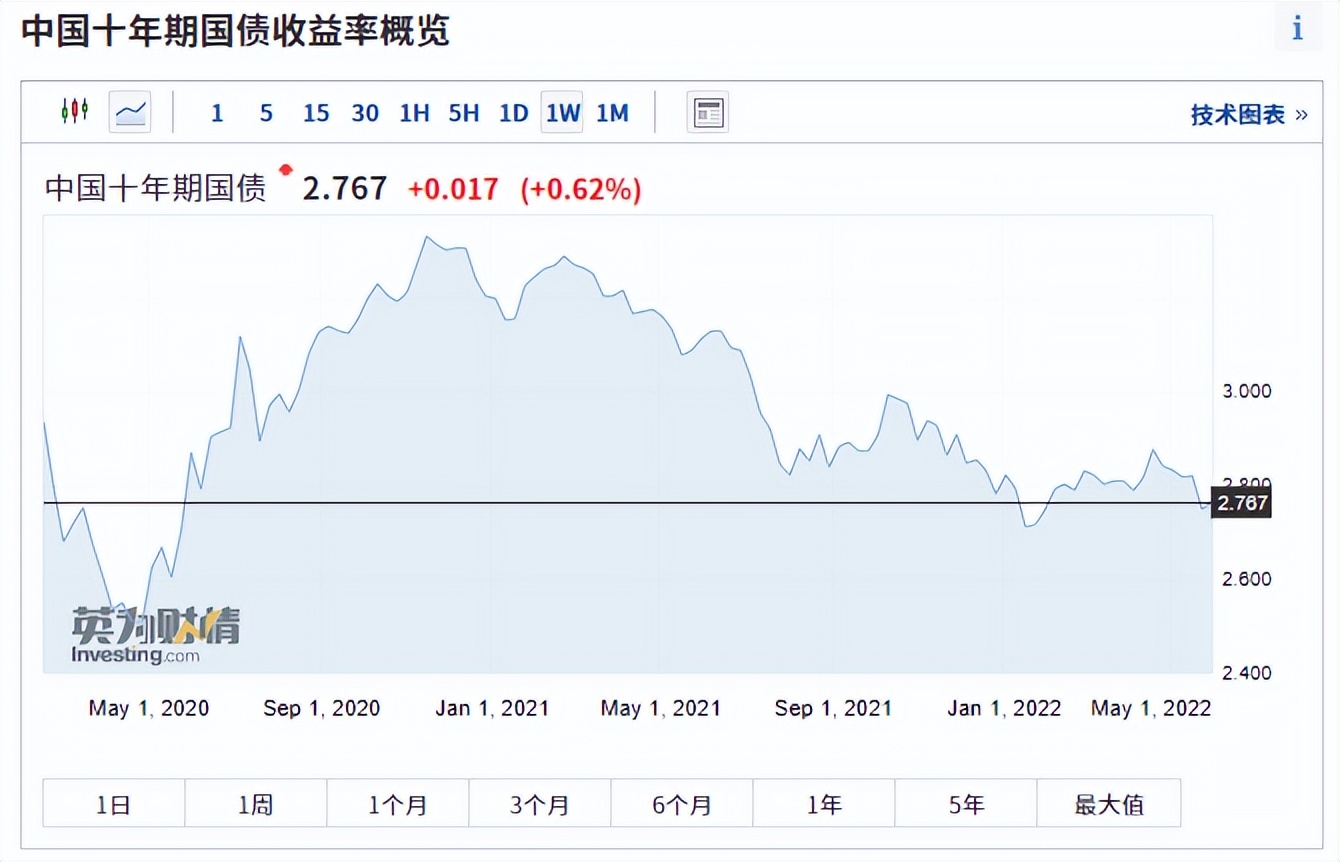Image resolution: width=1340 pixels, height=862 pixels.
Task: Select the line/area chart style icon
Action: 128,112
